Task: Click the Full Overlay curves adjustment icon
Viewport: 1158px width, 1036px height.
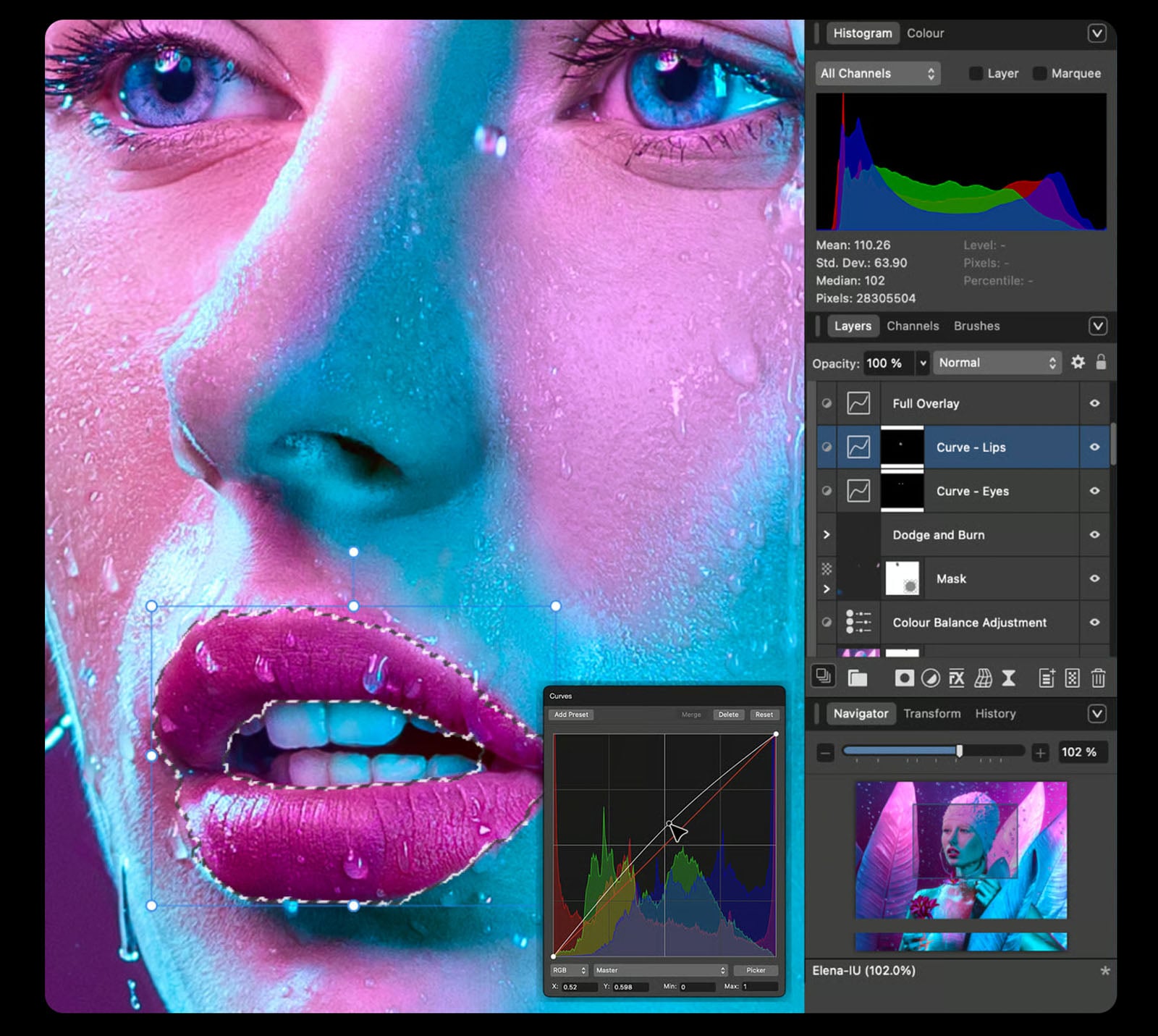Action: (x=858, y=403)
